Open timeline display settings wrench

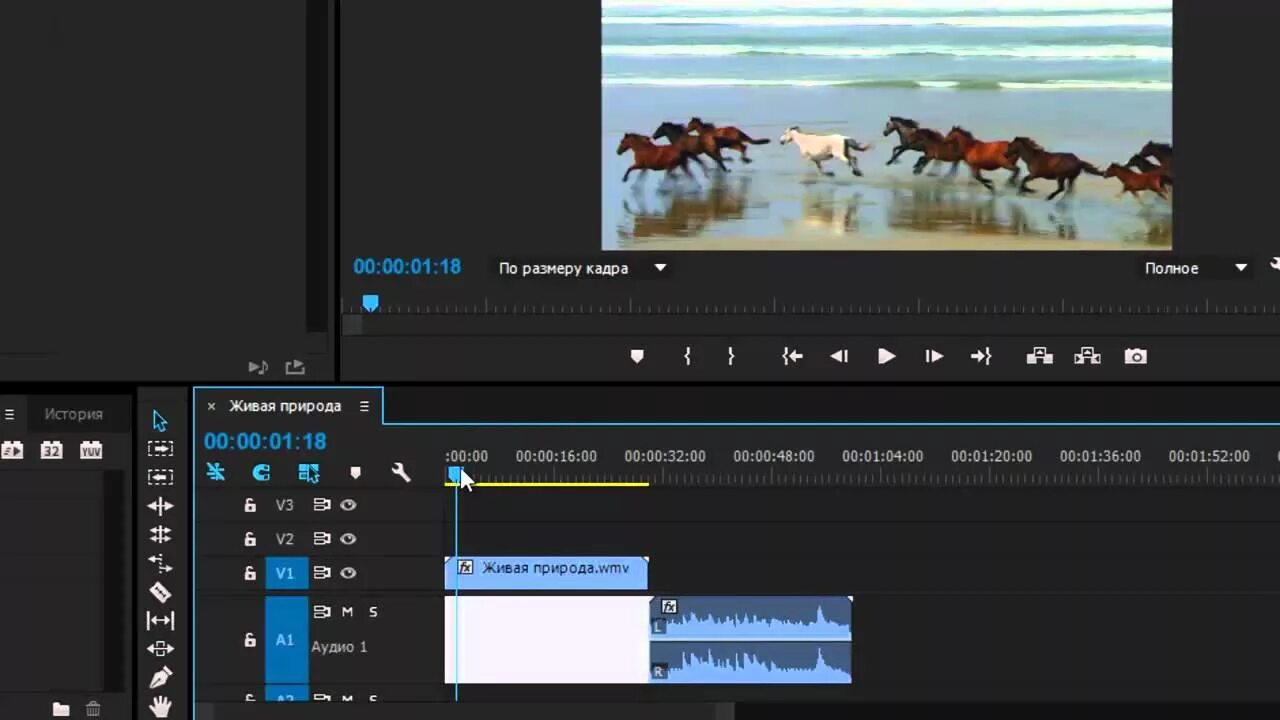[401, 473]
